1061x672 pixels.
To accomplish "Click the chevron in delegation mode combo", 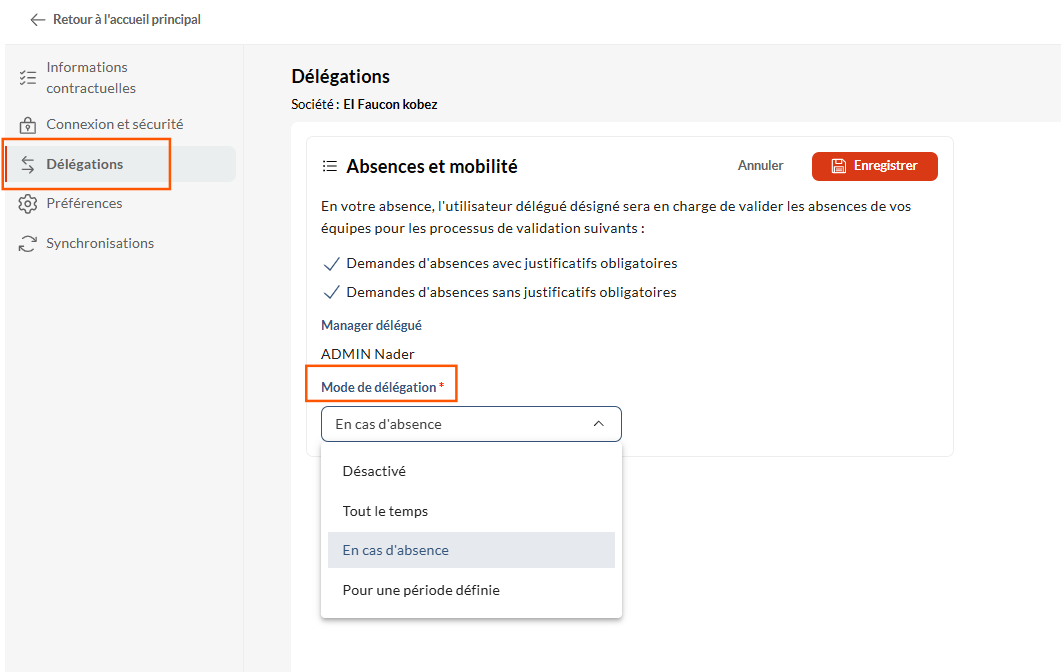I will click(598, 424).
